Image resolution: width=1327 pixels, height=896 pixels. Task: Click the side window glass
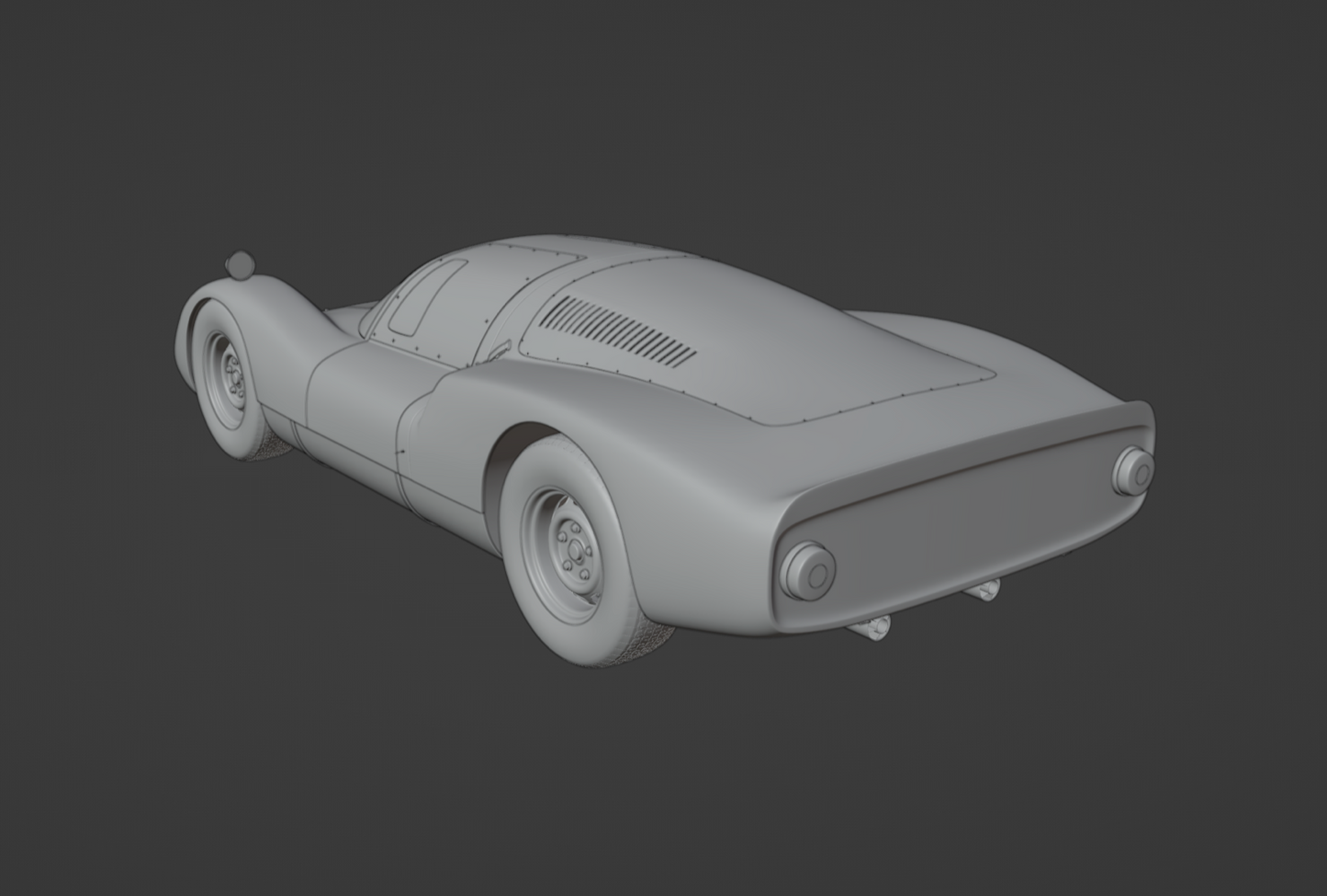[426, 296]
